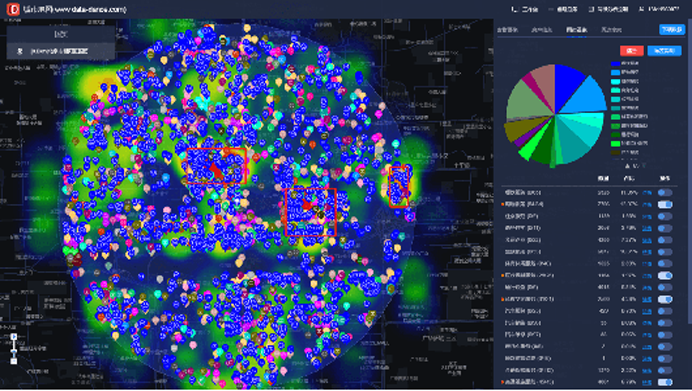
Task: Click the handle on the map zoom slider
Action: pos(14,352)
